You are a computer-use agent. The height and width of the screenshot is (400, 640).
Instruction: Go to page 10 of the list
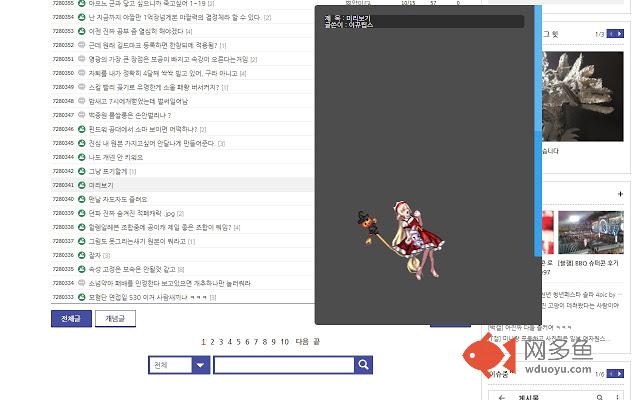284,342
